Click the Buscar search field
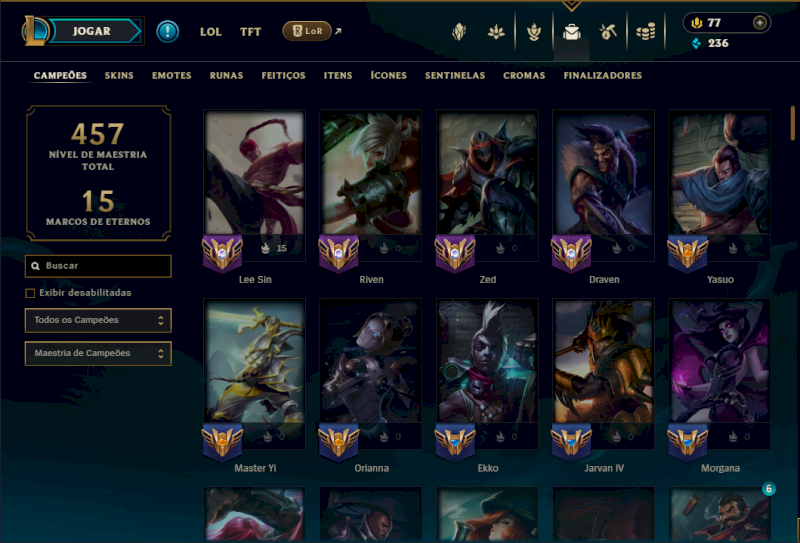 pos(98,266)
